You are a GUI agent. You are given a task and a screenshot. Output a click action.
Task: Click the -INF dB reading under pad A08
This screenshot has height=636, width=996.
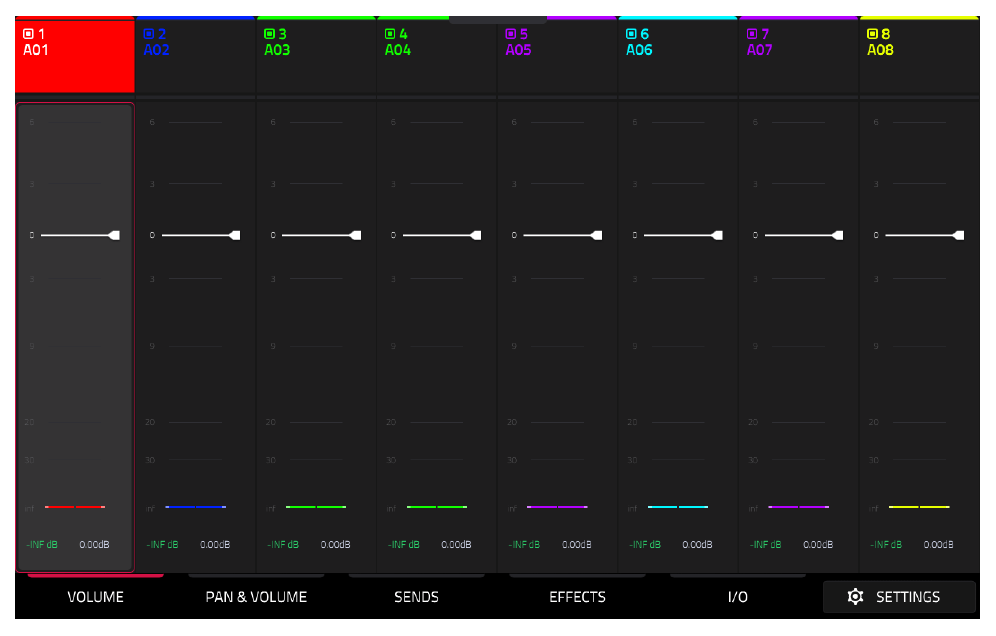[886, 545]
